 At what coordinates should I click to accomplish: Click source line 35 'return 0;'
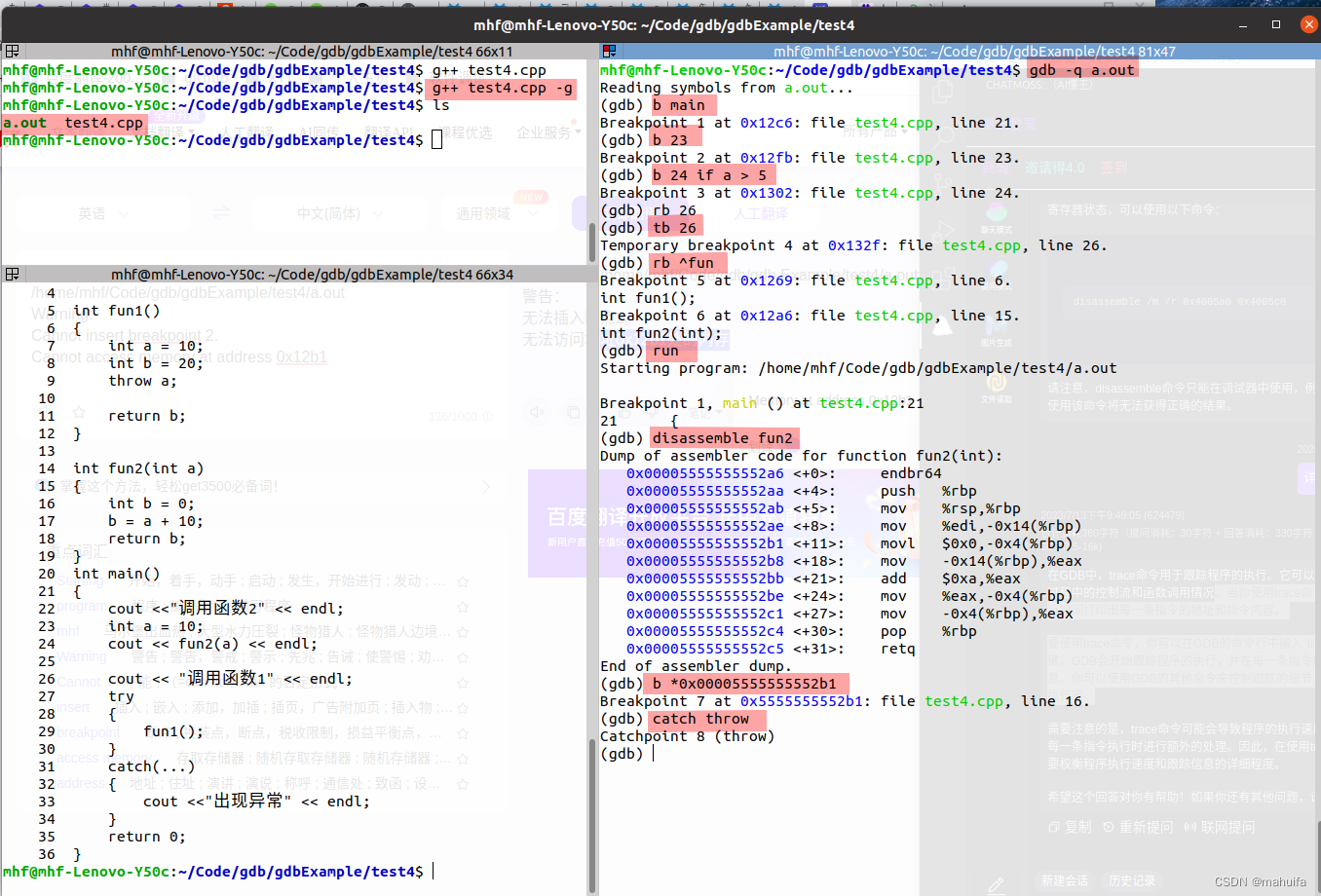pyautogui.click(x=147, y=837)
